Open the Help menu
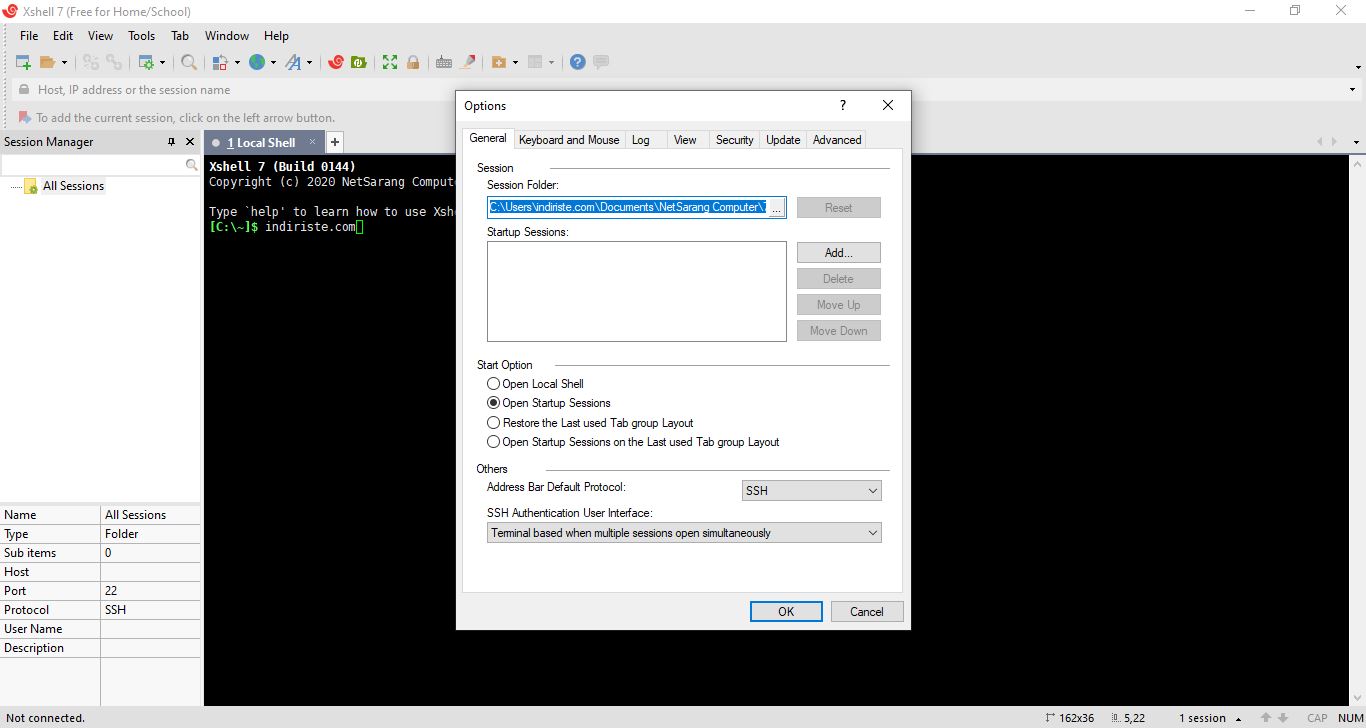The image size is (1366, 728). click(276, 36)
